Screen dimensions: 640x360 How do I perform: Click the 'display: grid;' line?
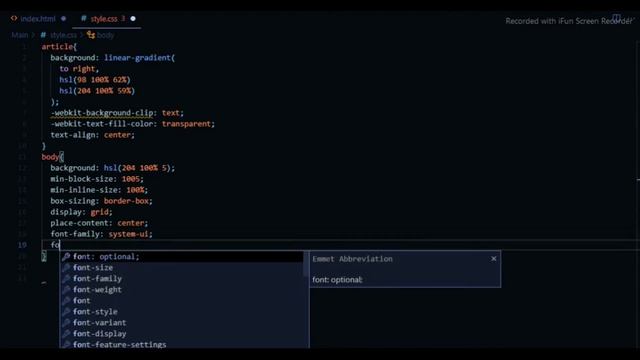click(x=81, y=212)
